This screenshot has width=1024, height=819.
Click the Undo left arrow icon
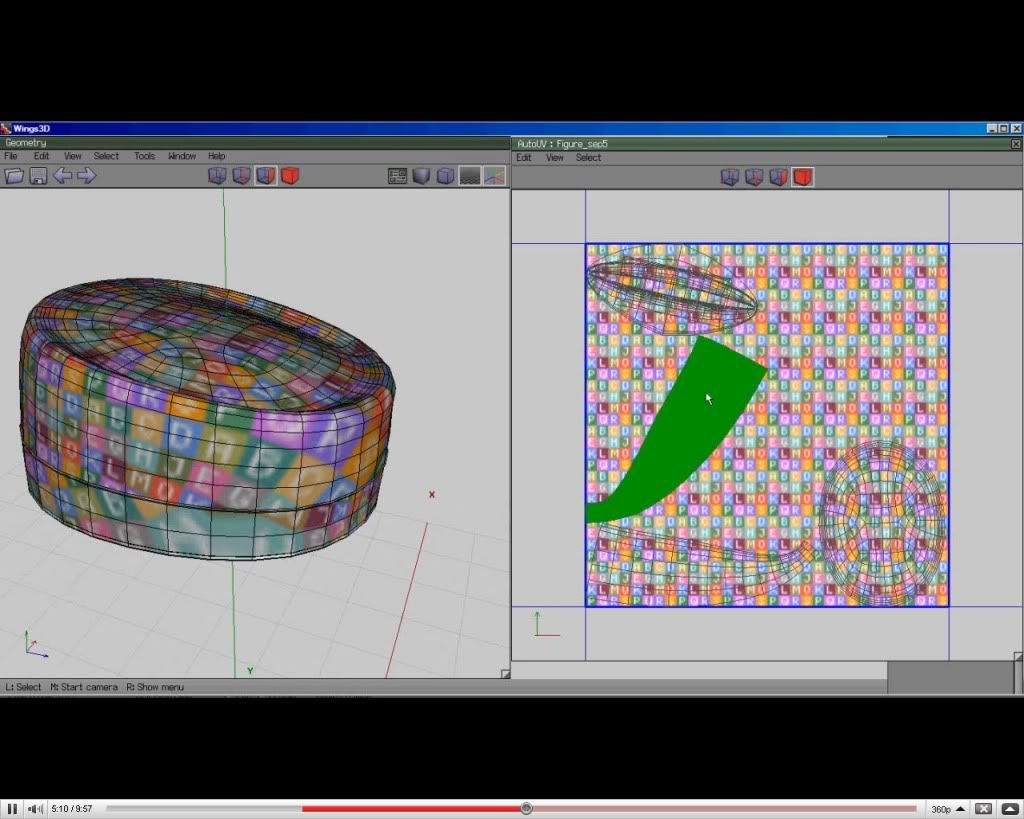(62, 176)
